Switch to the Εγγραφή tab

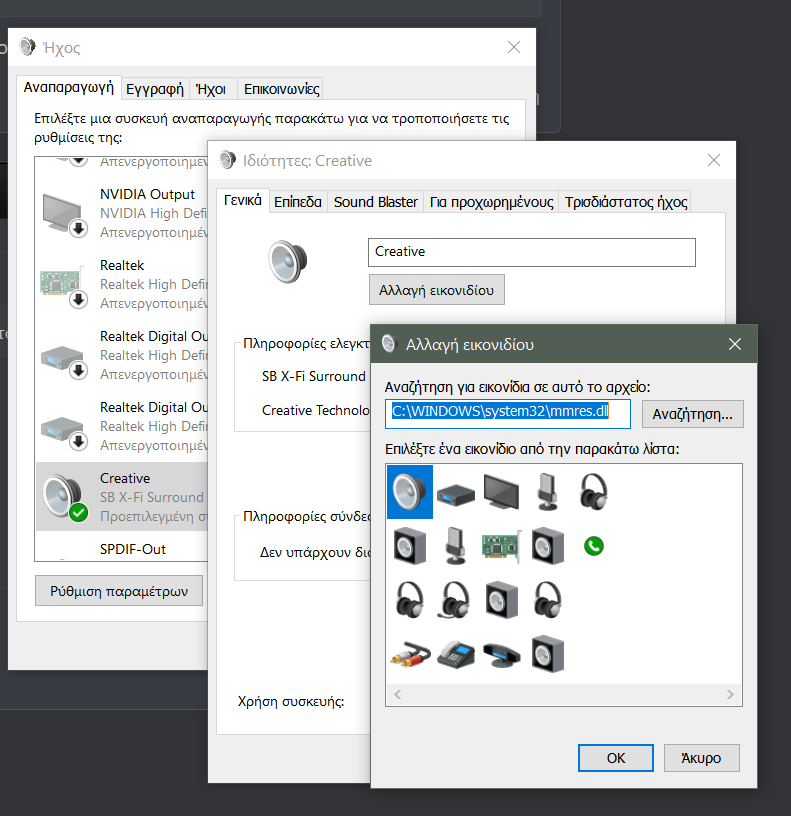155,89
